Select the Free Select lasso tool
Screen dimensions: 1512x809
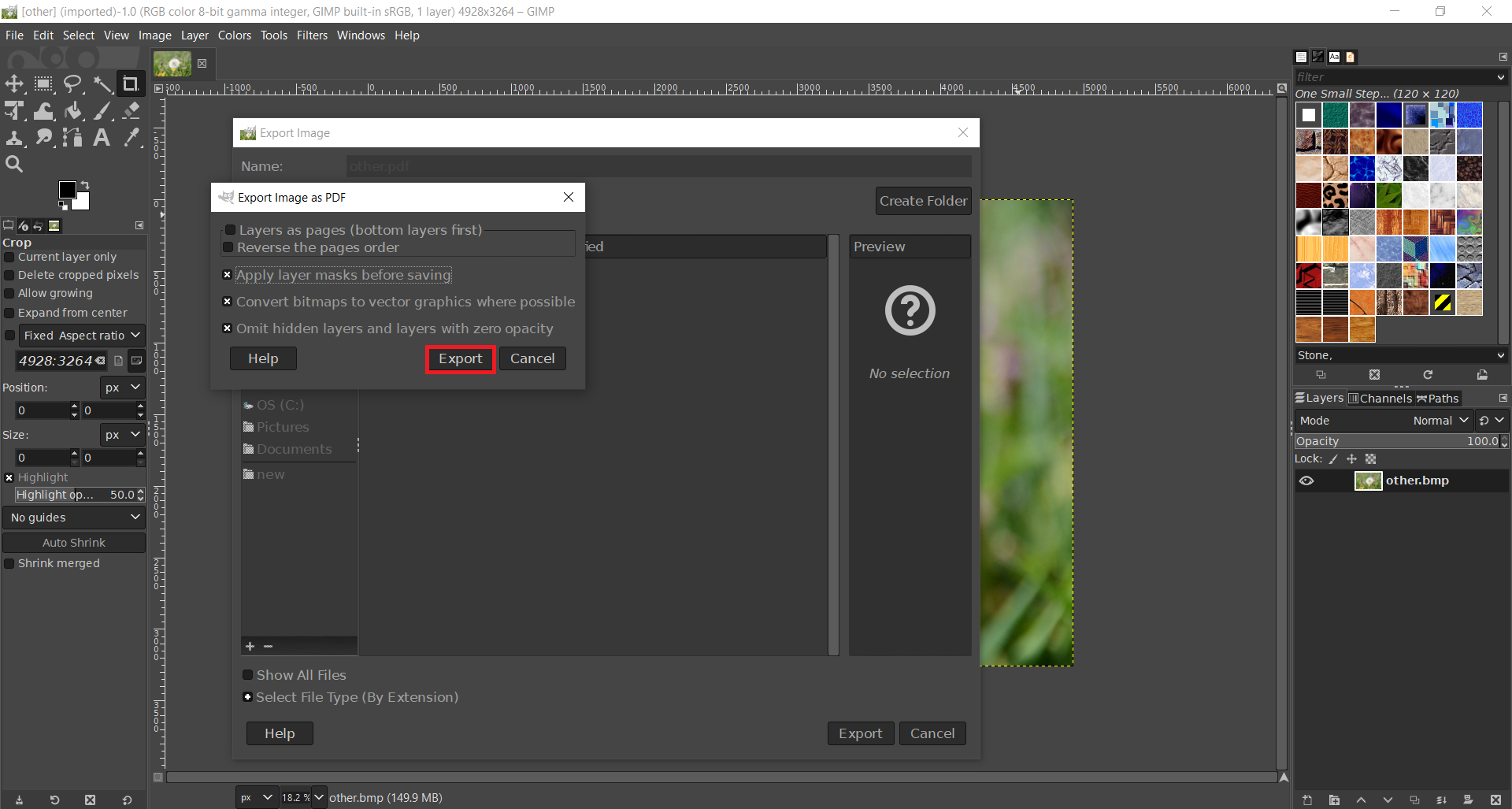pyautogui.click(x=73, y=83)
